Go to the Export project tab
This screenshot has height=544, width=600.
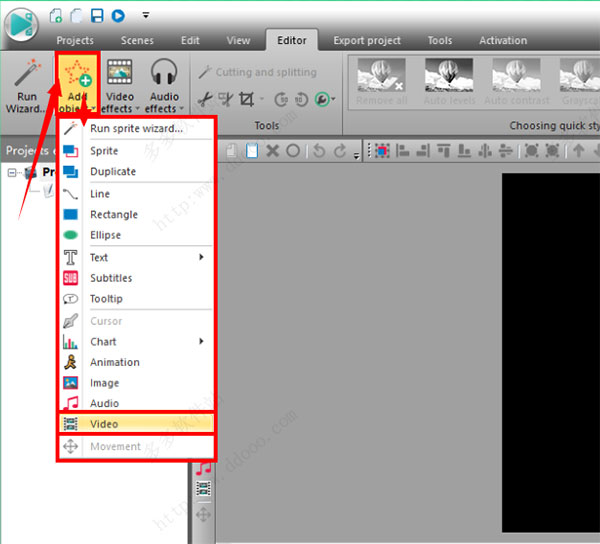click(x=367, y=40)
